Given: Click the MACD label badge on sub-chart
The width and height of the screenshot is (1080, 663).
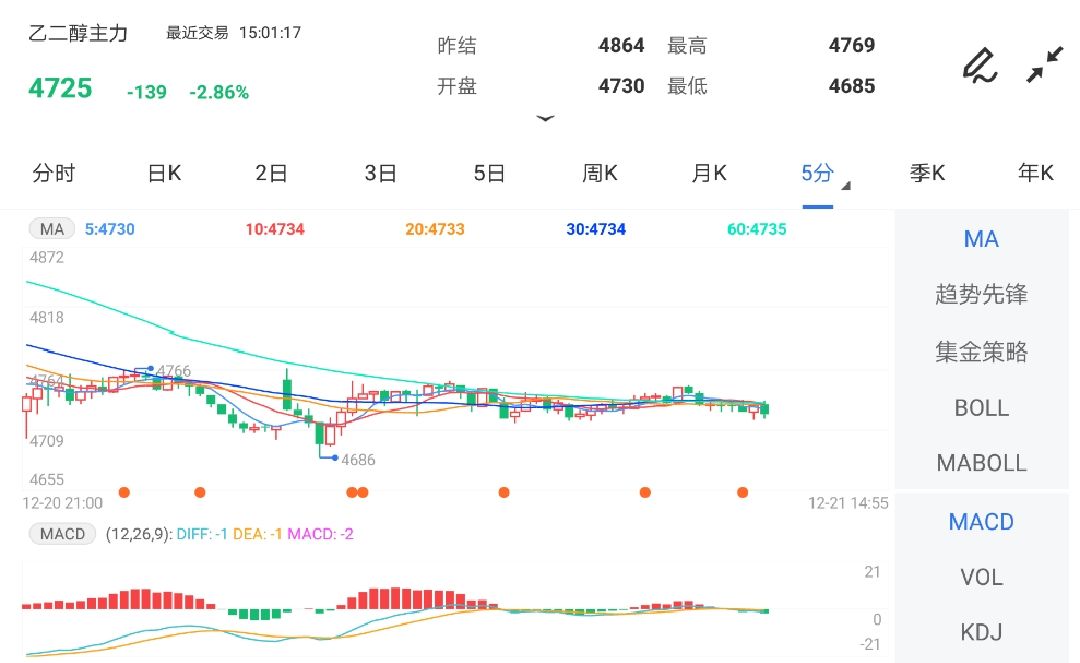Looking at the screenshot, I should pyautogui.click(x=62, y=534).
